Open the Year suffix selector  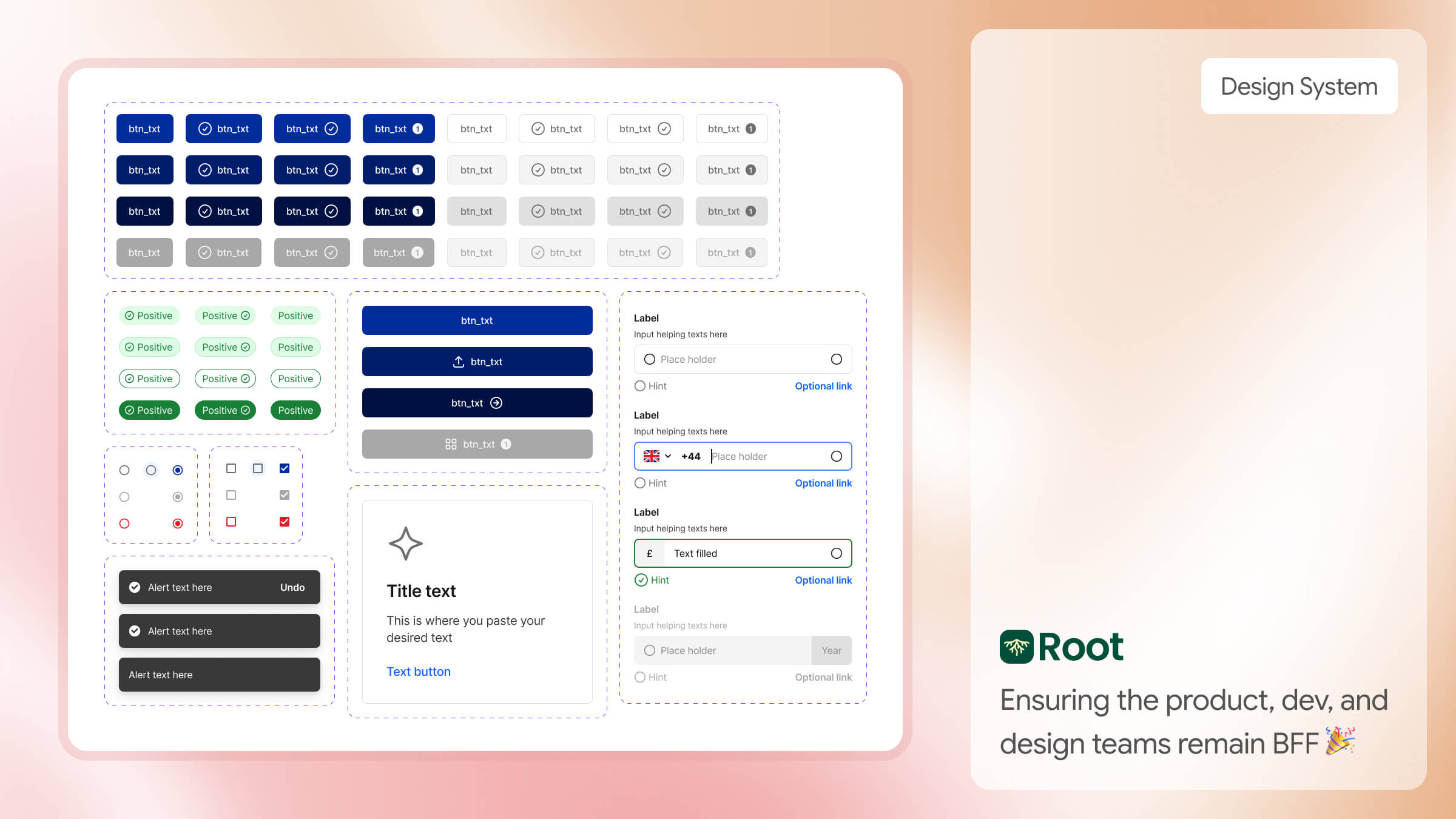coord(831,650)
